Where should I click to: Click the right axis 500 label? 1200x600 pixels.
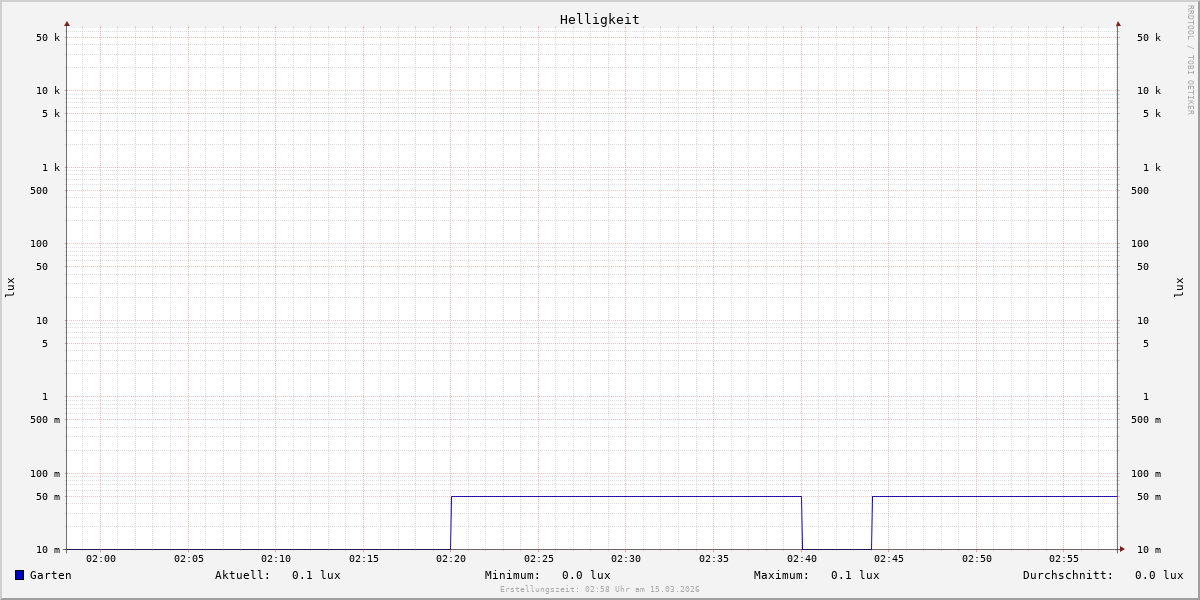1140,191
